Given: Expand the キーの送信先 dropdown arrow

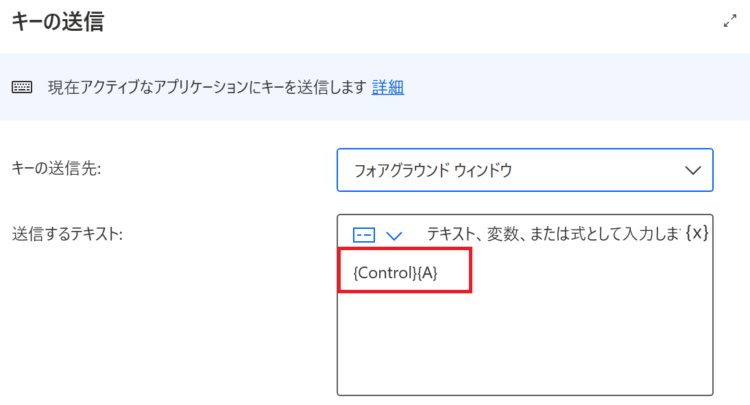Looking at the screenshot, I should 693,170.
